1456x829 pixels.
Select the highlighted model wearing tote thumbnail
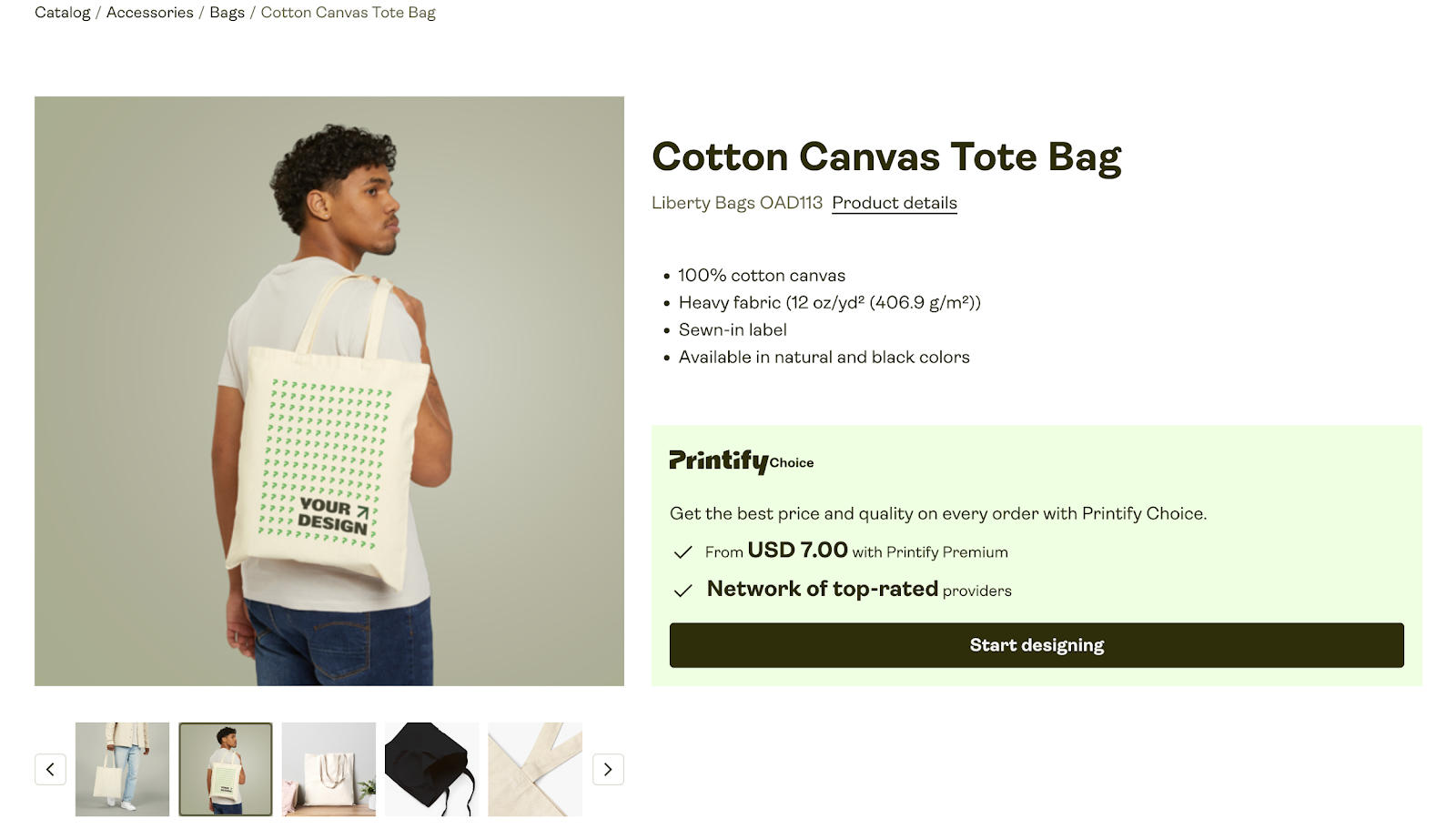(225, 769)
